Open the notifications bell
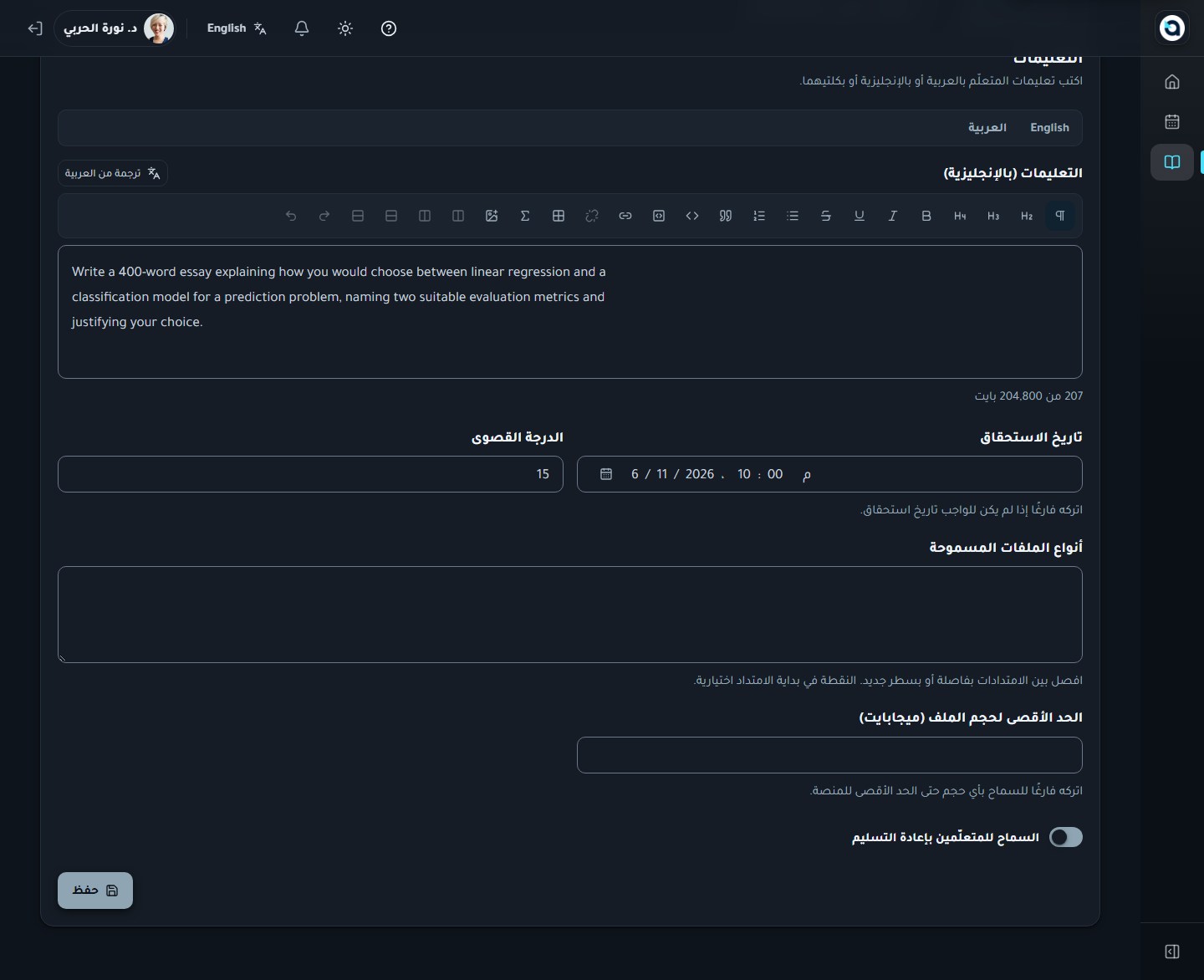 (302, 28)
